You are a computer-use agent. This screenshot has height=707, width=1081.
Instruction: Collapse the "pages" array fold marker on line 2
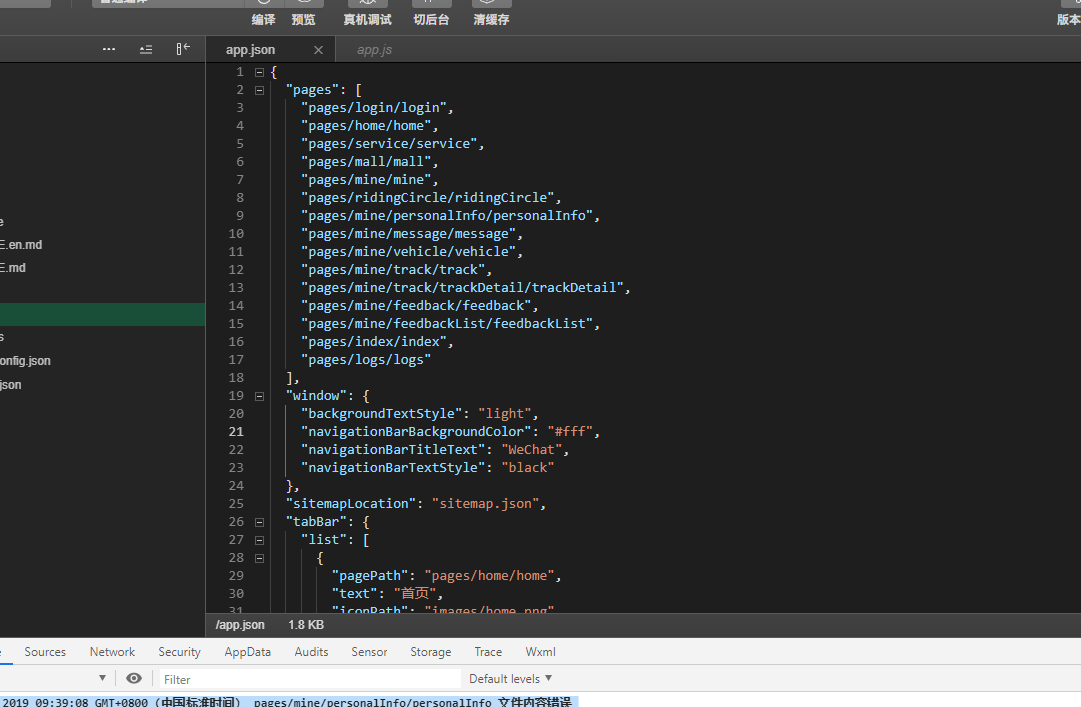(259, 90)
